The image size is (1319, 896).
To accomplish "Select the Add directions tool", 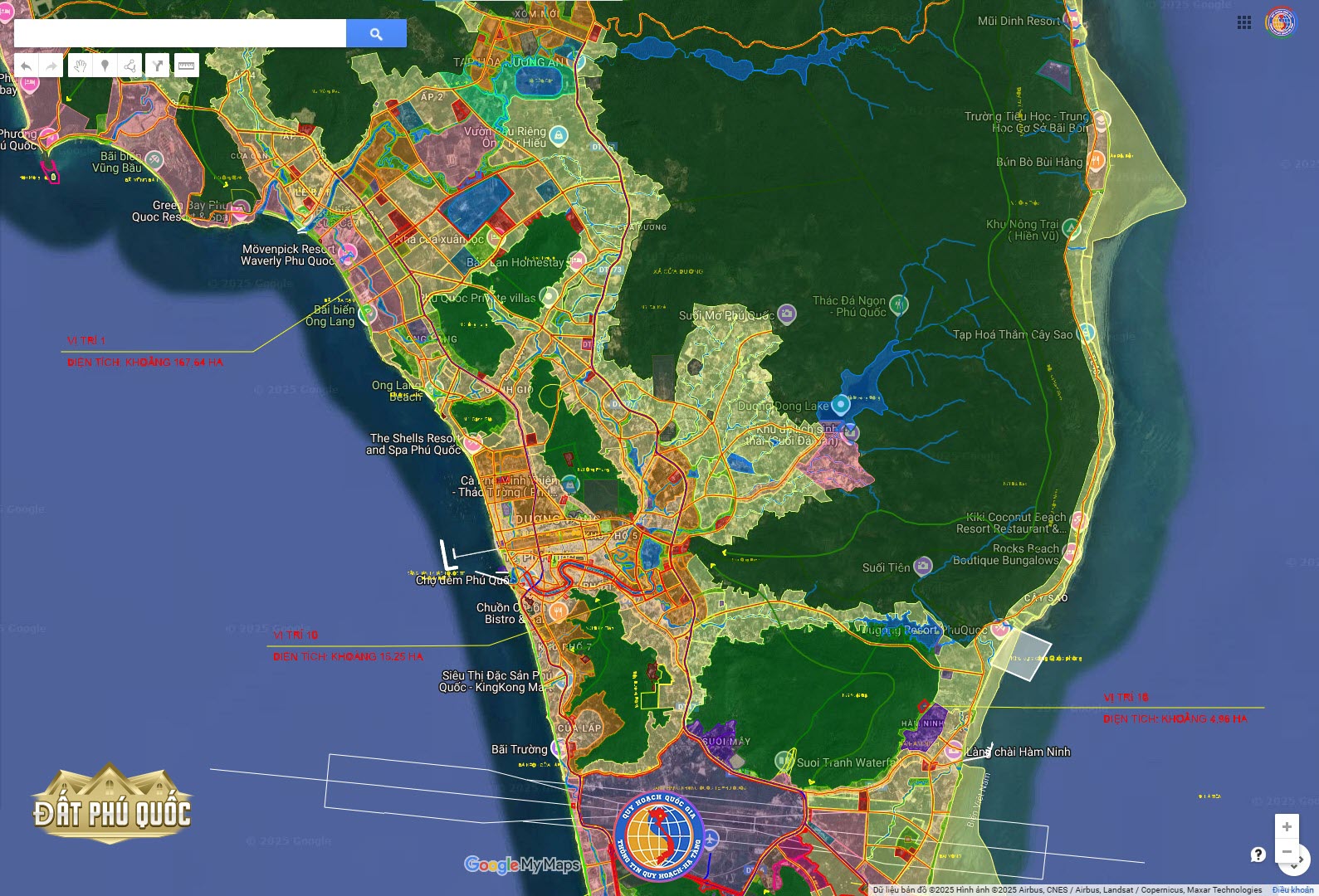I will (157, 66).
